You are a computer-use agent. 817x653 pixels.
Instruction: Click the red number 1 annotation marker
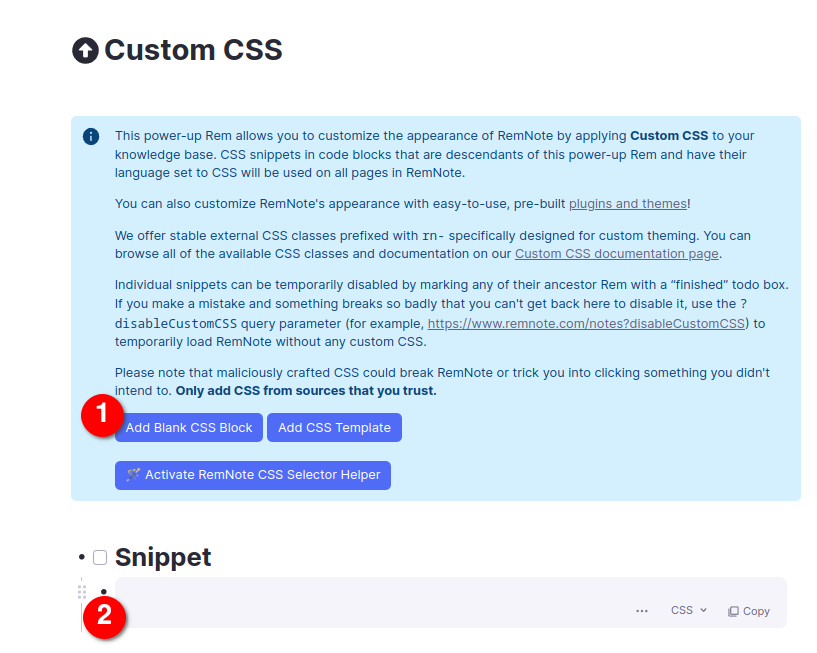[102, 415]
